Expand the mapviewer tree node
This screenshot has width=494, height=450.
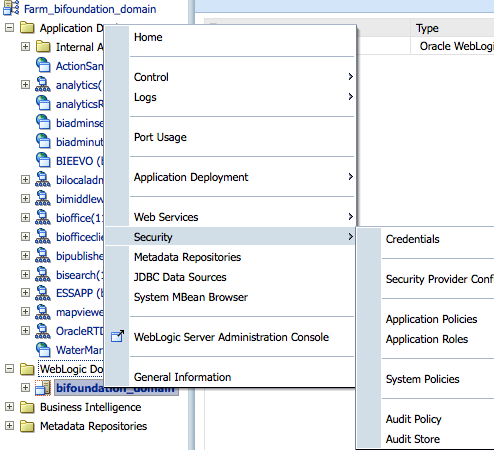[25, 311]
